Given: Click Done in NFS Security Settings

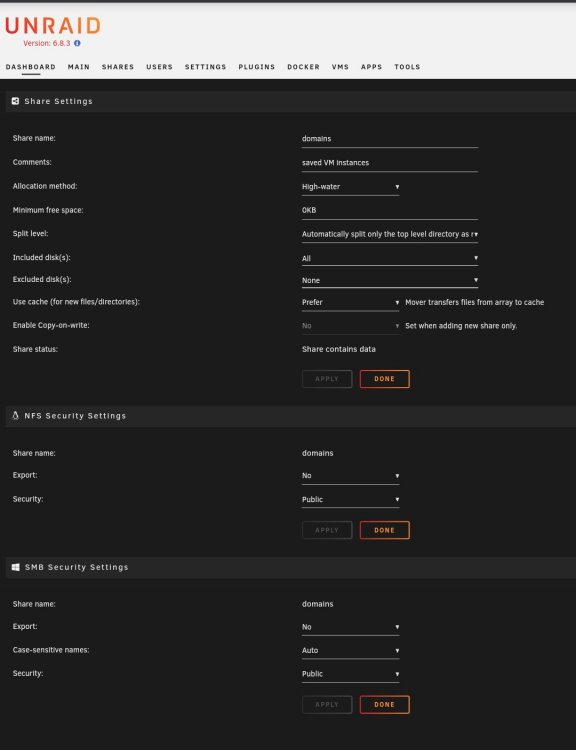Looking at the screenshot, I should (385, 530).
